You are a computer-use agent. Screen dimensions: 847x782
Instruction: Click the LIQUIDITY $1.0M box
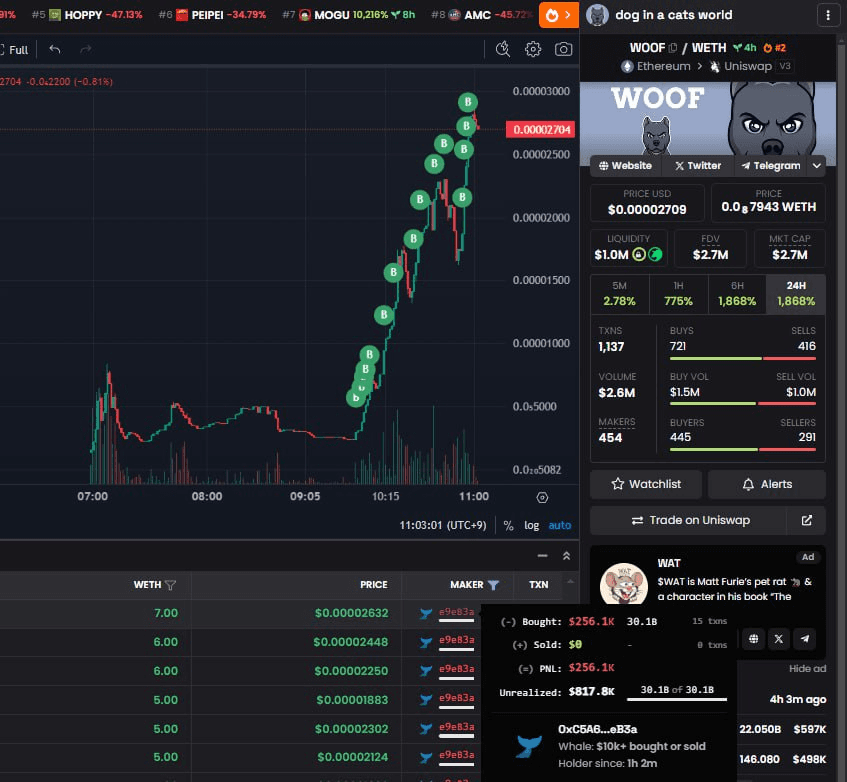click(x=629, y=248)
